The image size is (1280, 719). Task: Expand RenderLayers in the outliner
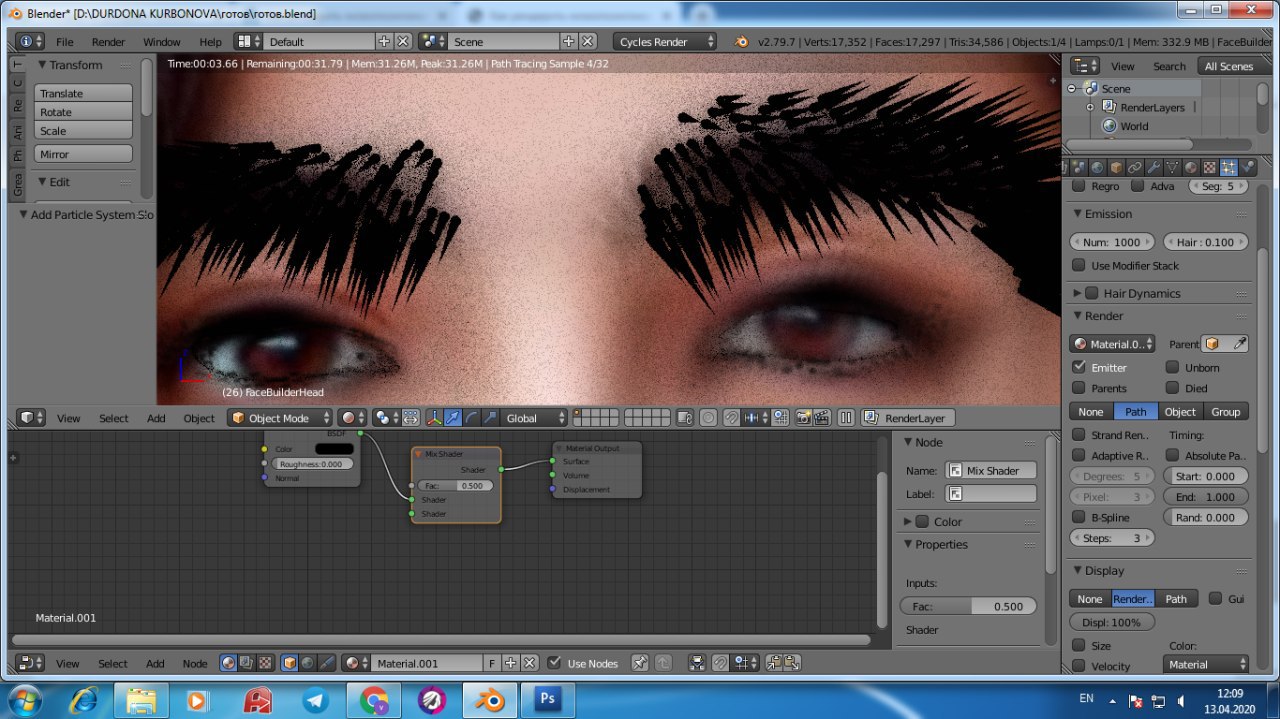coord(1090,107)
